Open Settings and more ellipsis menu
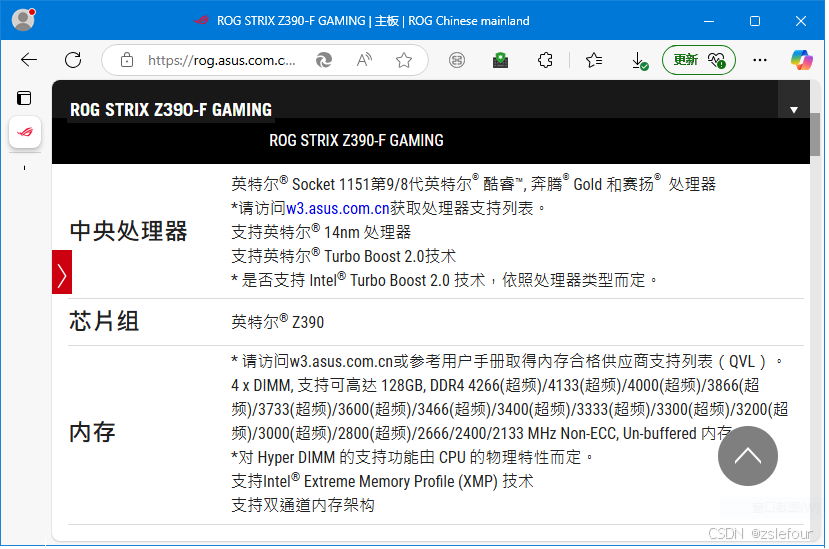Screen dimensions: 829x549 tap(760, 60)
